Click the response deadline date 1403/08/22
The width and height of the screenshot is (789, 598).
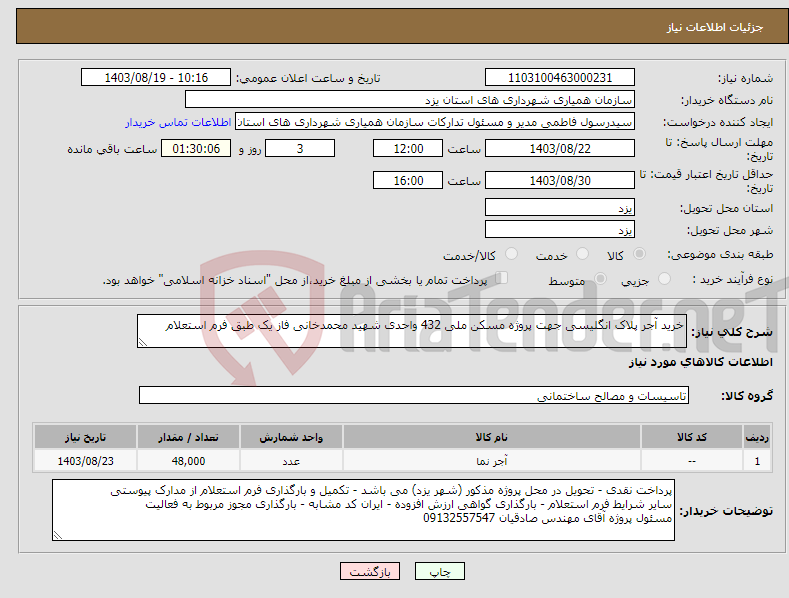pos(560,148)
